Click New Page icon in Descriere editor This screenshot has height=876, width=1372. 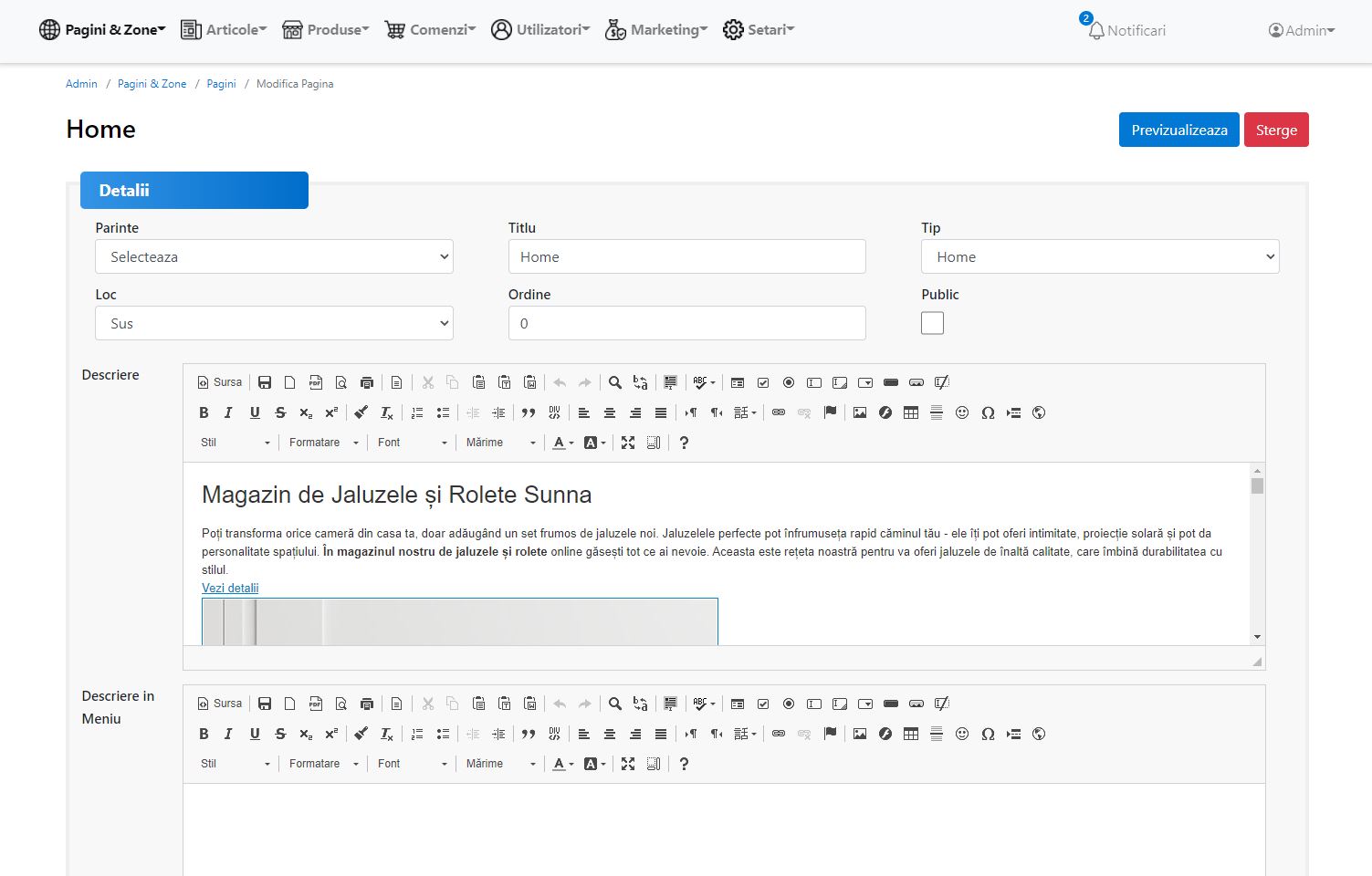(x=290, y=382)
